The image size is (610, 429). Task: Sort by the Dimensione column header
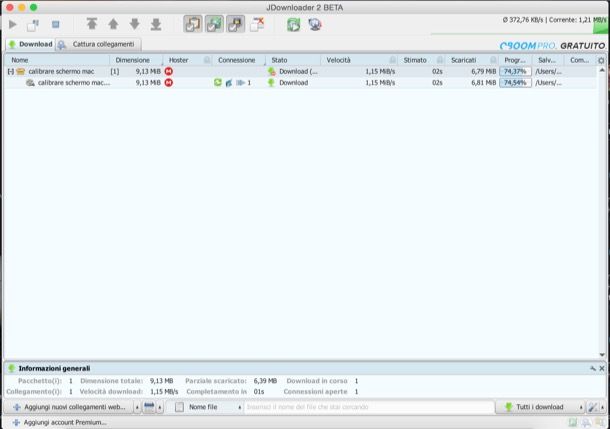pos(136,60)
